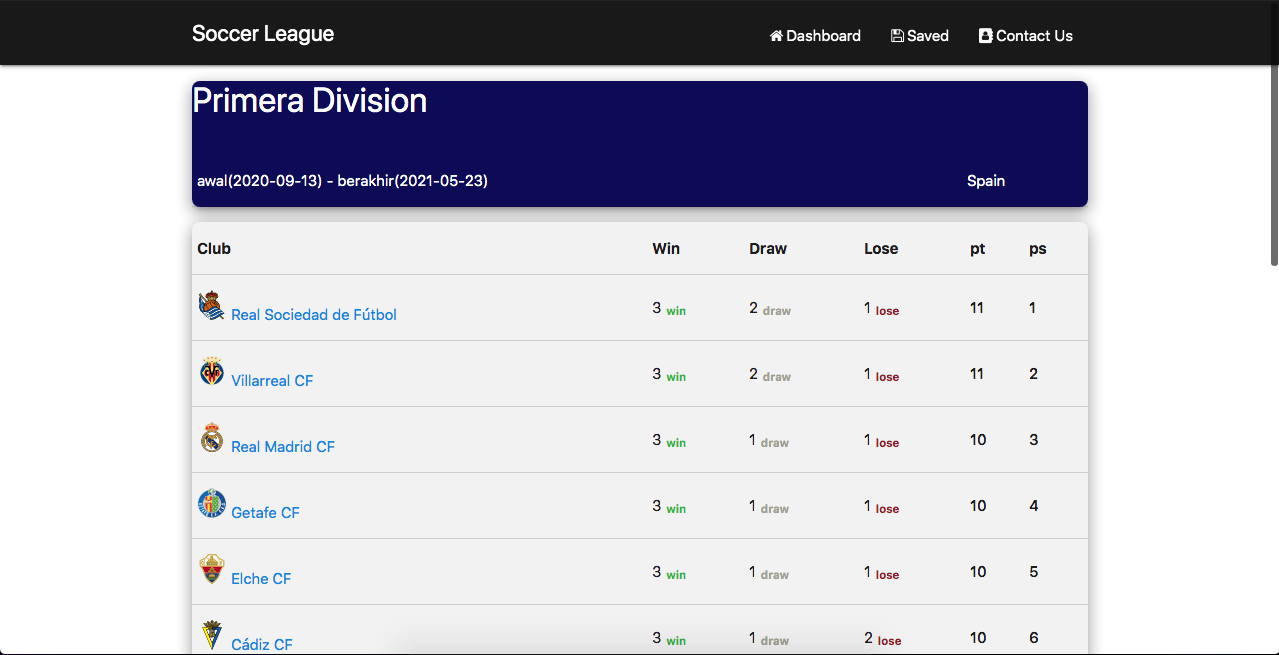Open the Real Sociedad de Fútbol club link
This screenshot has width=1279, height=655.
pos(314,315)
